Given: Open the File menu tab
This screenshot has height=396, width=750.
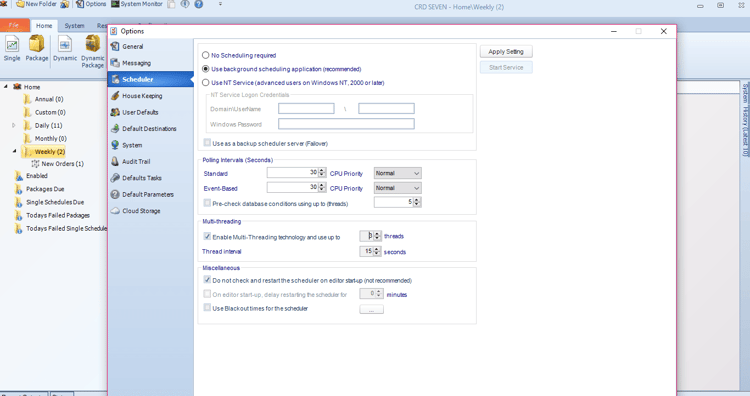Looking at the screenshot, I should [14, 25].
